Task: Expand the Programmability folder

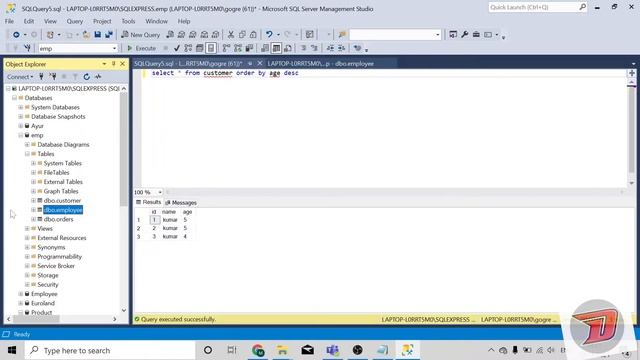Action: [27, 256]
